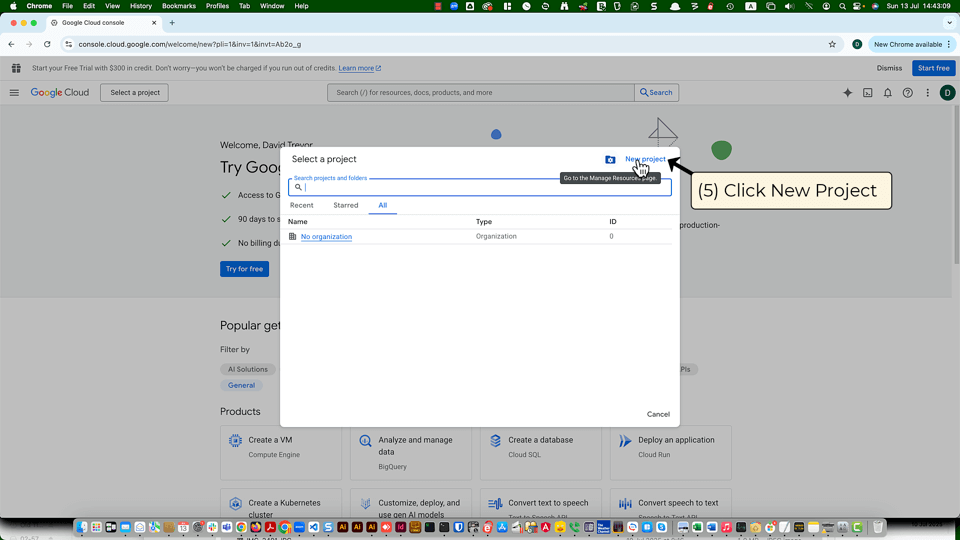
Task: Dismiss the free trial banner
Action: (x=889, y=68)
